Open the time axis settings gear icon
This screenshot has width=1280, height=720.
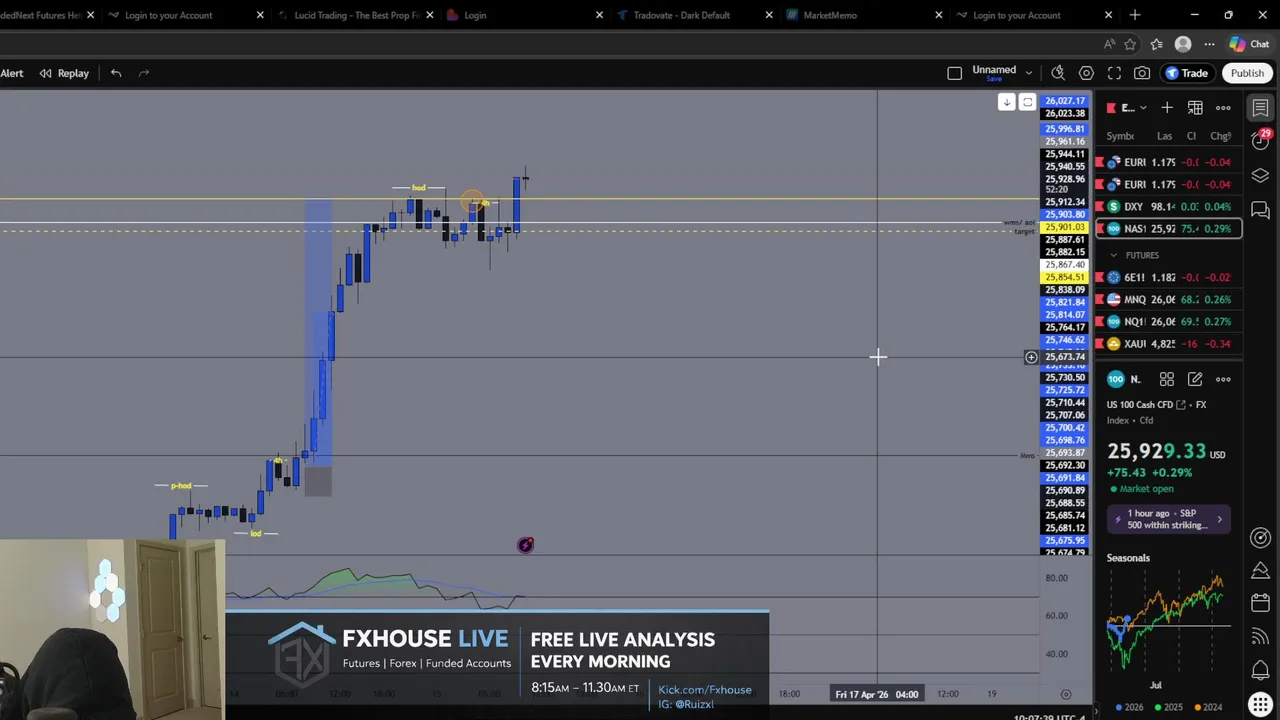1066,694
